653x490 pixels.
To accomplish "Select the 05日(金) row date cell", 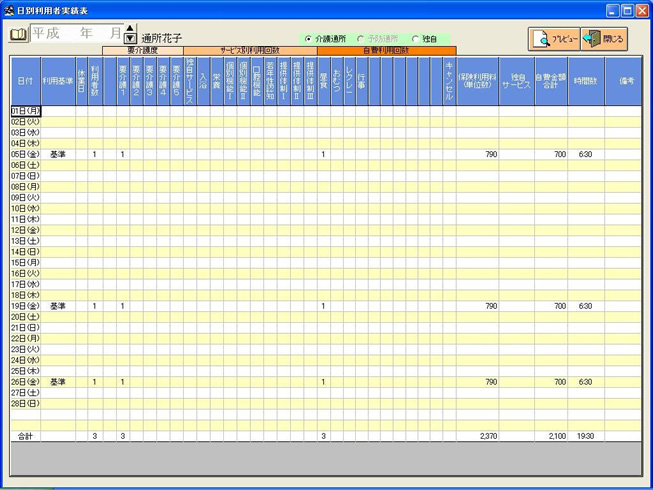I will pyautogui.click(x=25, y=154).
